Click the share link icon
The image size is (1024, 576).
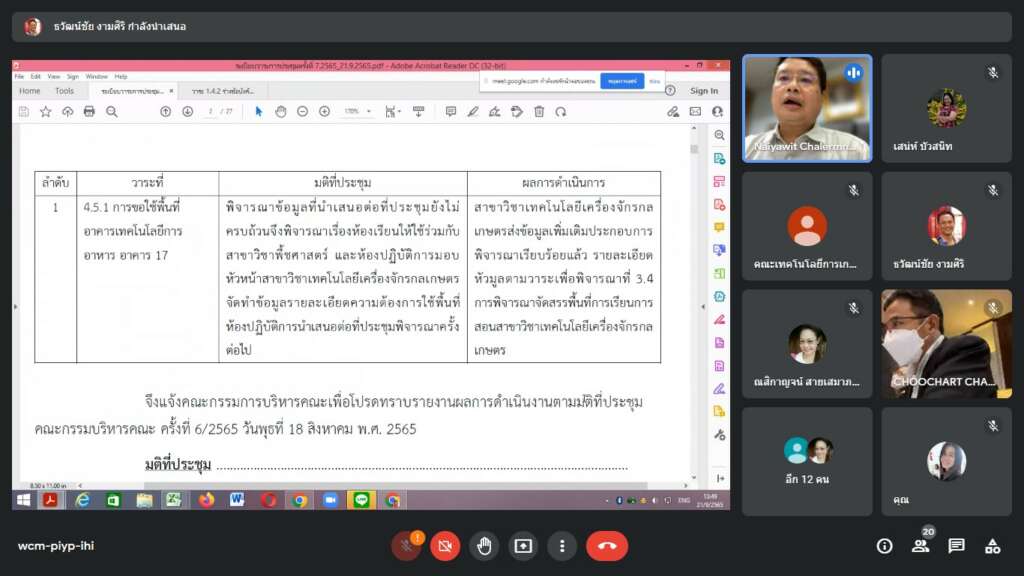[x=673, y=112]
